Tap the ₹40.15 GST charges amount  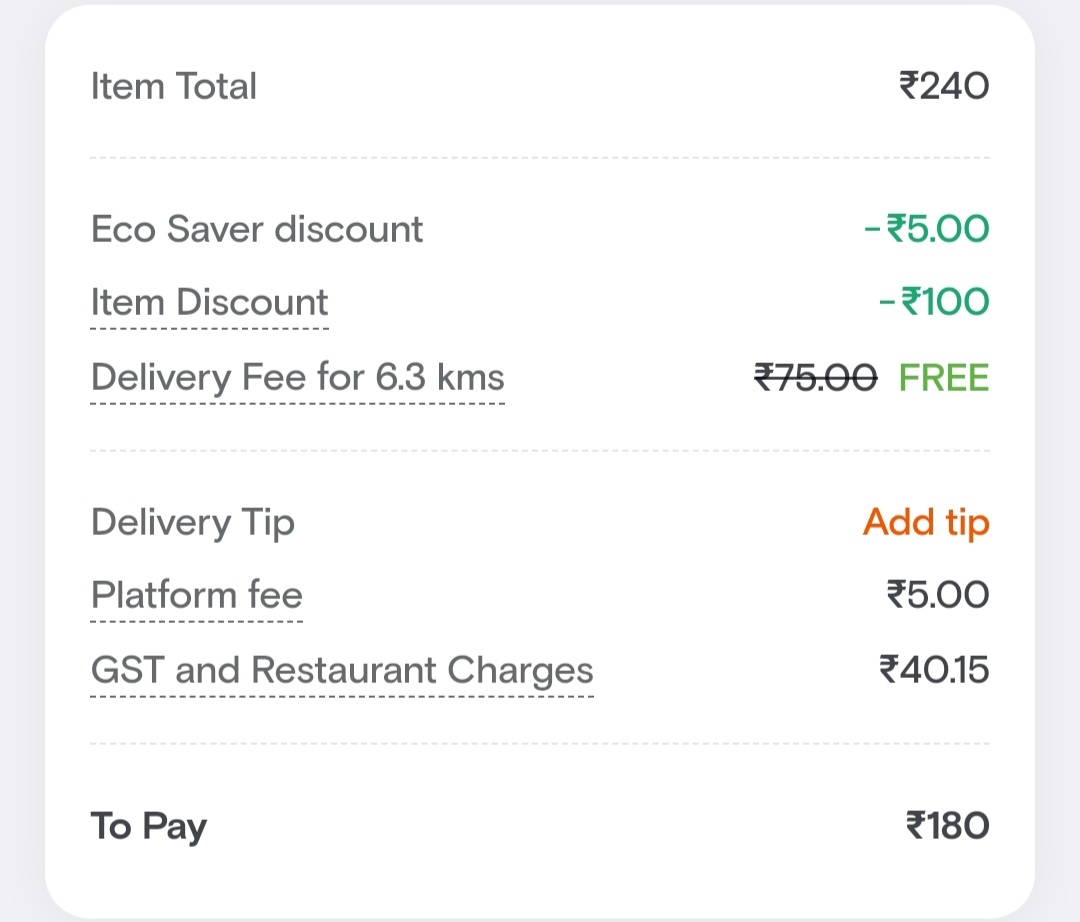tap(934, 669)
